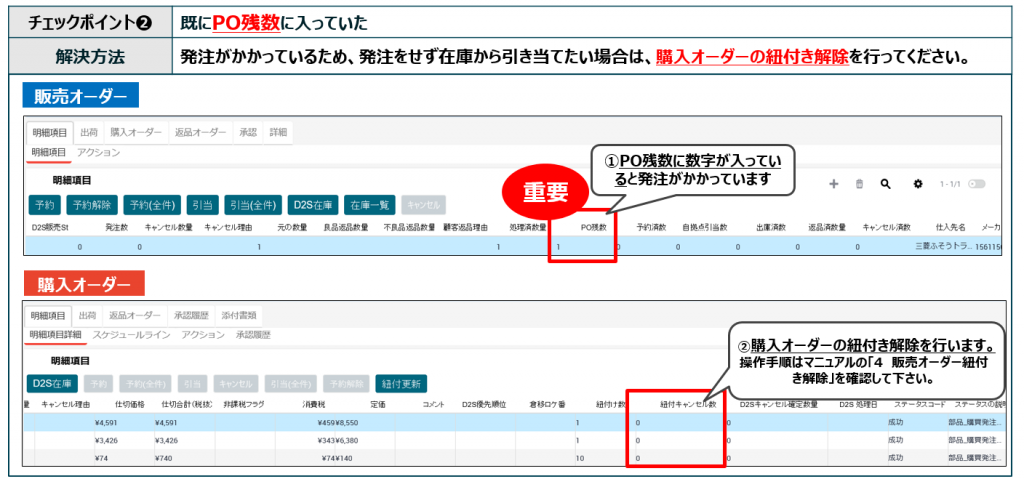Open the gear settings icon
This screenshot has width=1024, height=479.
point(918,185)
